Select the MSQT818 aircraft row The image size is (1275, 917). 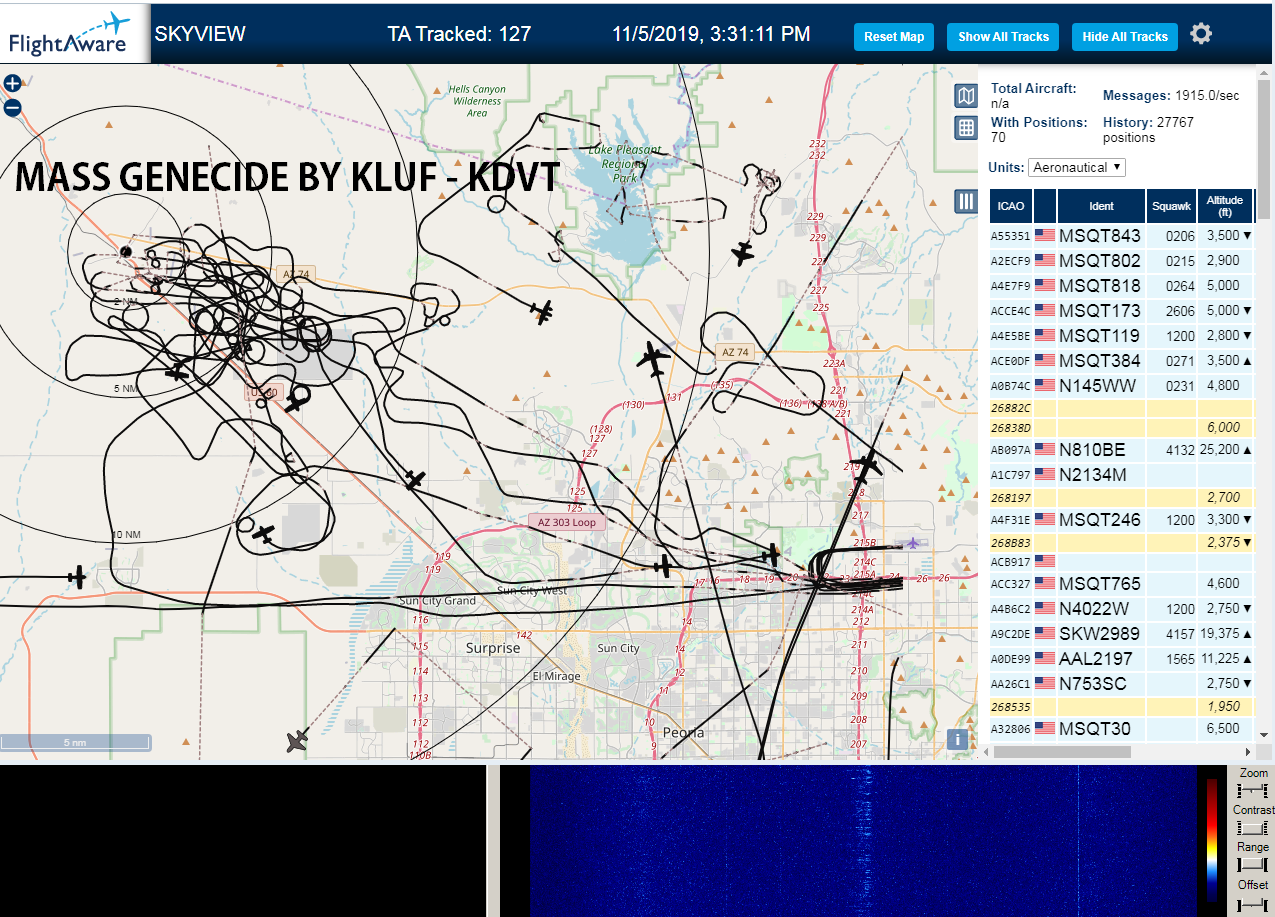pos(1121,285)
